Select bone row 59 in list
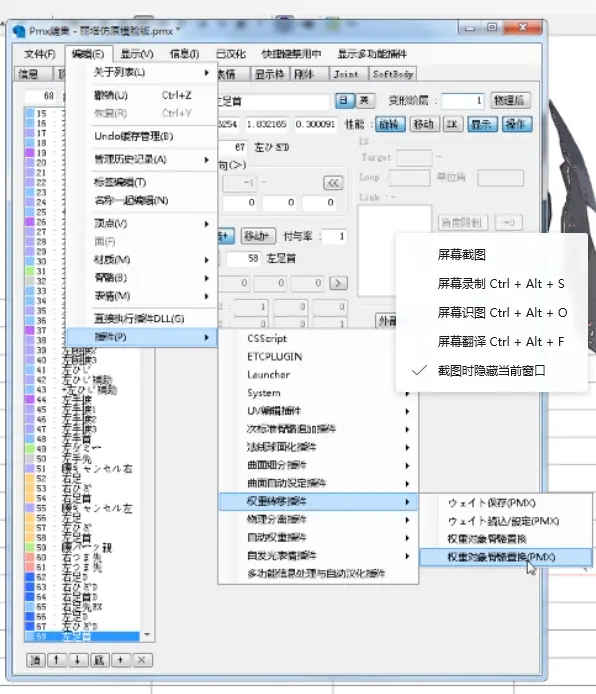The width and height of the screenshot is (596, 694). point(83,547)
